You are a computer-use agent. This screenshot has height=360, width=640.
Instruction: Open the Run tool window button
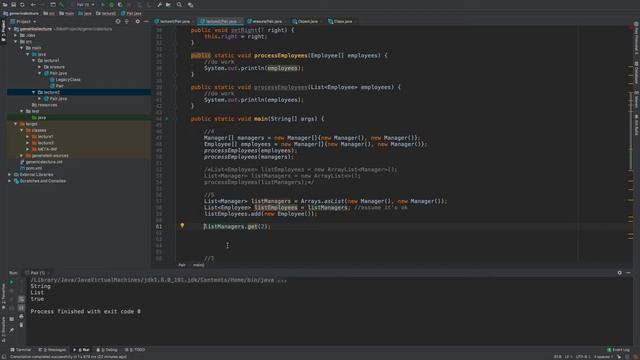(x=81, y=350)
